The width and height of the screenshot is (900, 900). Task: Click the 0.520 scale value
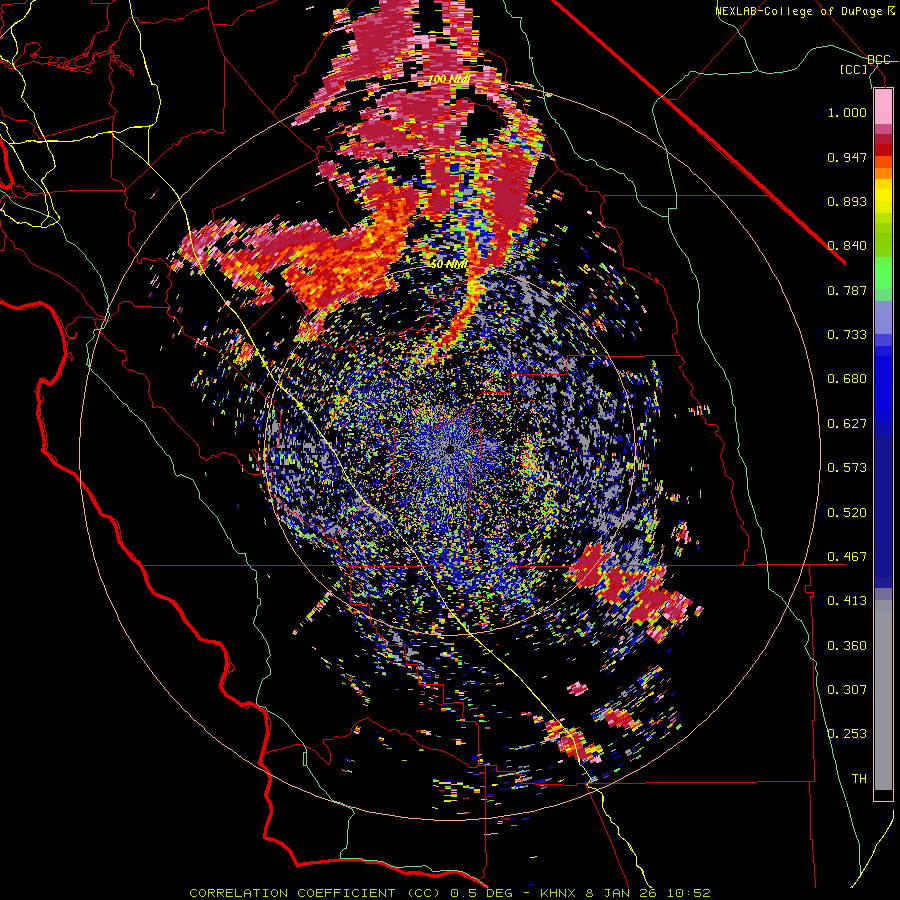click(847, 513)
